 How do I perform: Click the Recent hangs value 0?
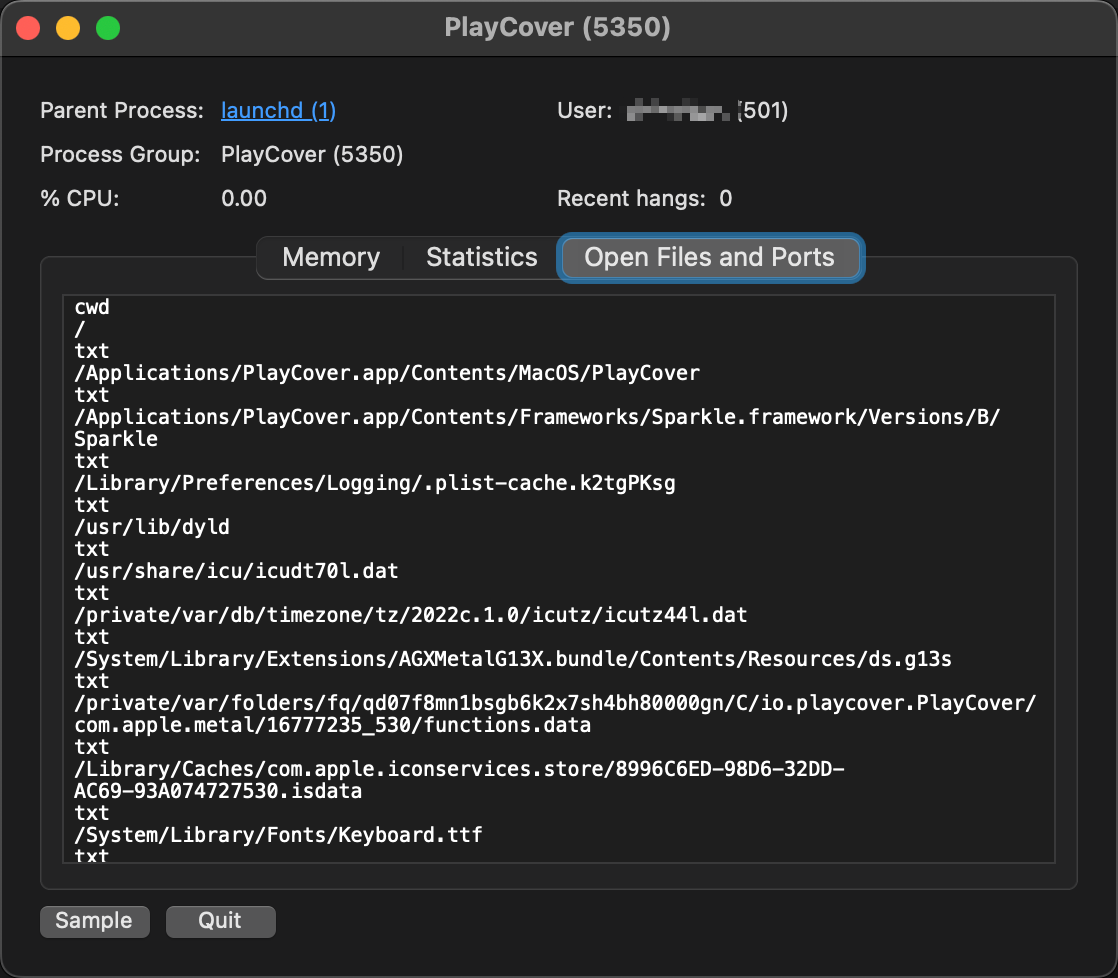[x=726, y=198]
